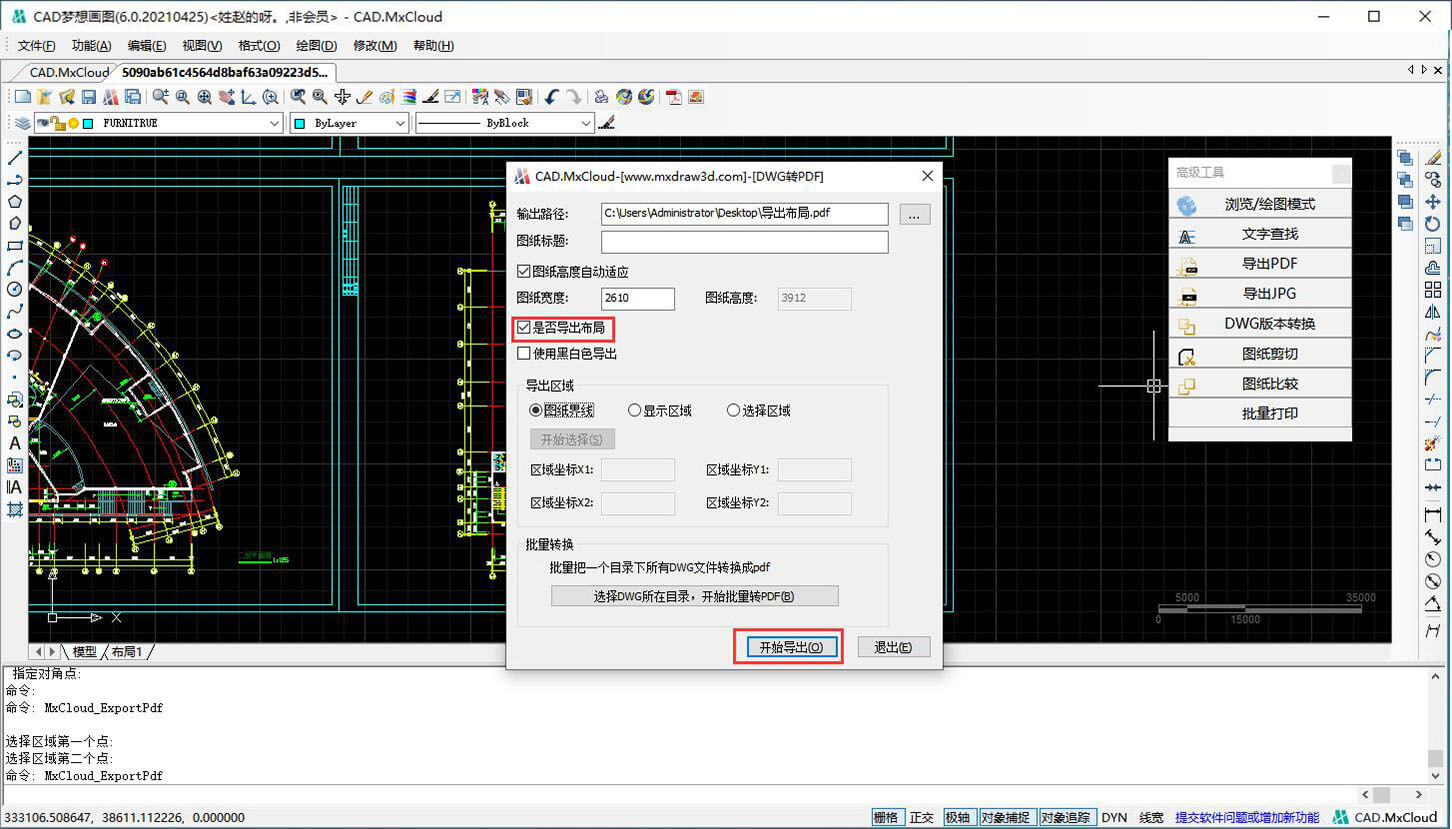1452x829 pixels.
Task: Select the Mirror tool in right toolbar
Action: pos(1433,312)
